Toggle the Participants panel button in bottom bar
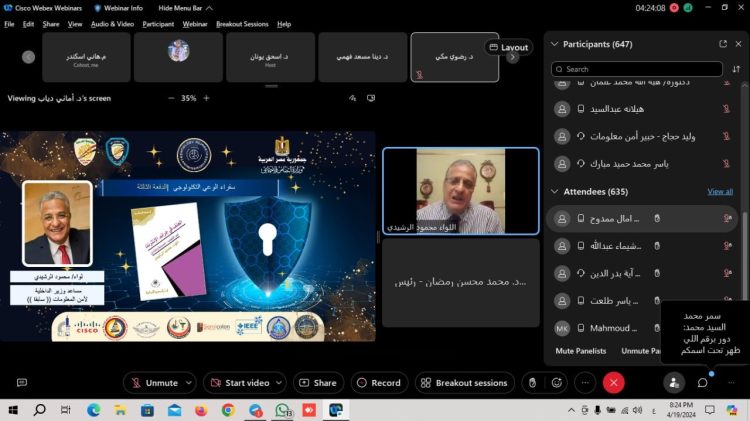Viewport: 750px width, 421px height. (674, 383)
